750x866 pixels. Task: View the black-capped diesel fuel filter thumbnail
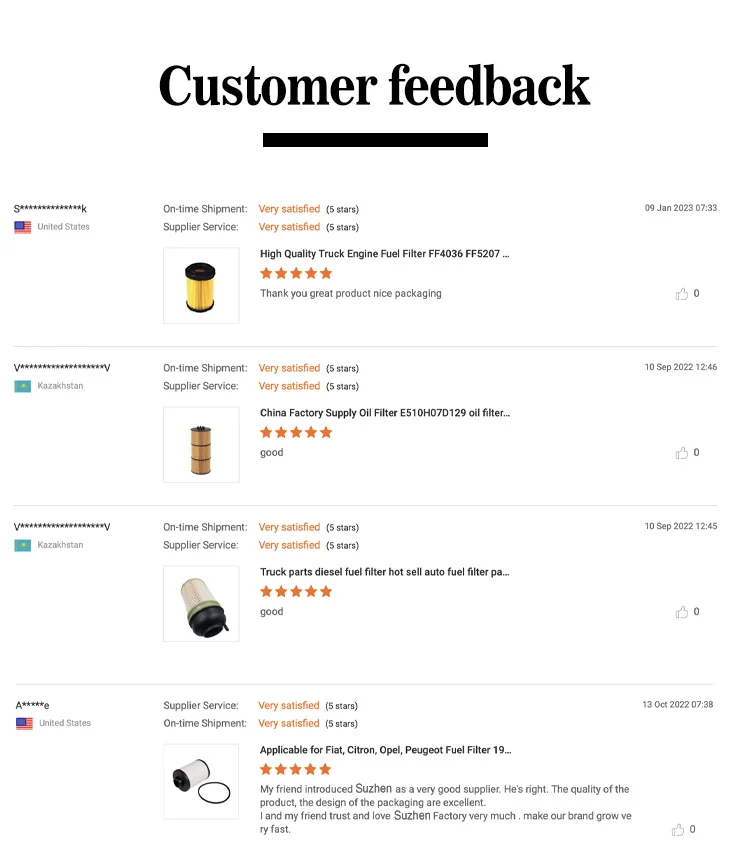click(201, 604)
